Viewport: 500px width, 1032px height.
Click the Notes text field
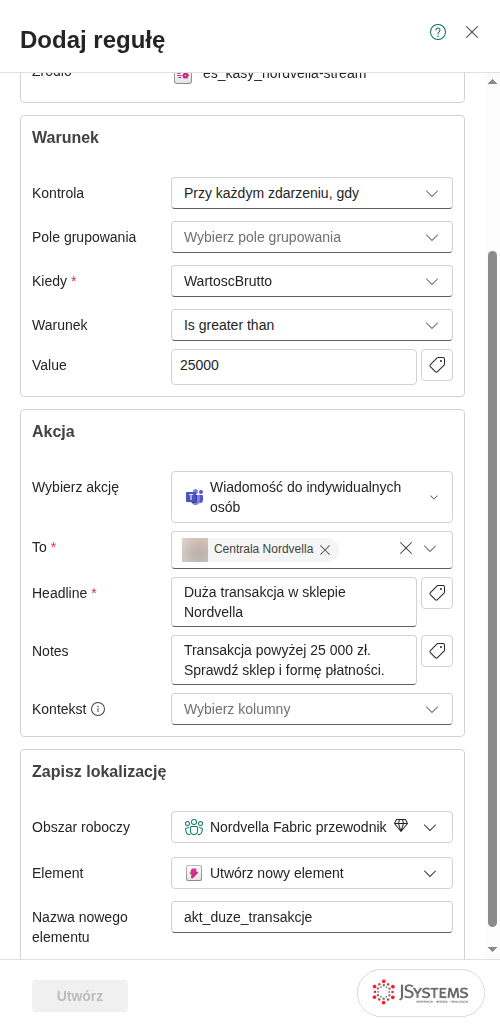[x=293, y=660]
